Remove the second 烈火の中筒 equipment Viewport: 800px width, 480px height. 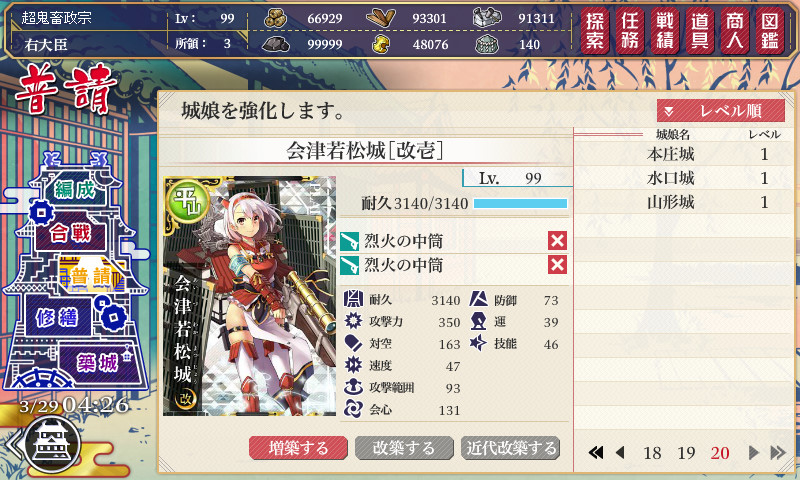click(557, 264)
